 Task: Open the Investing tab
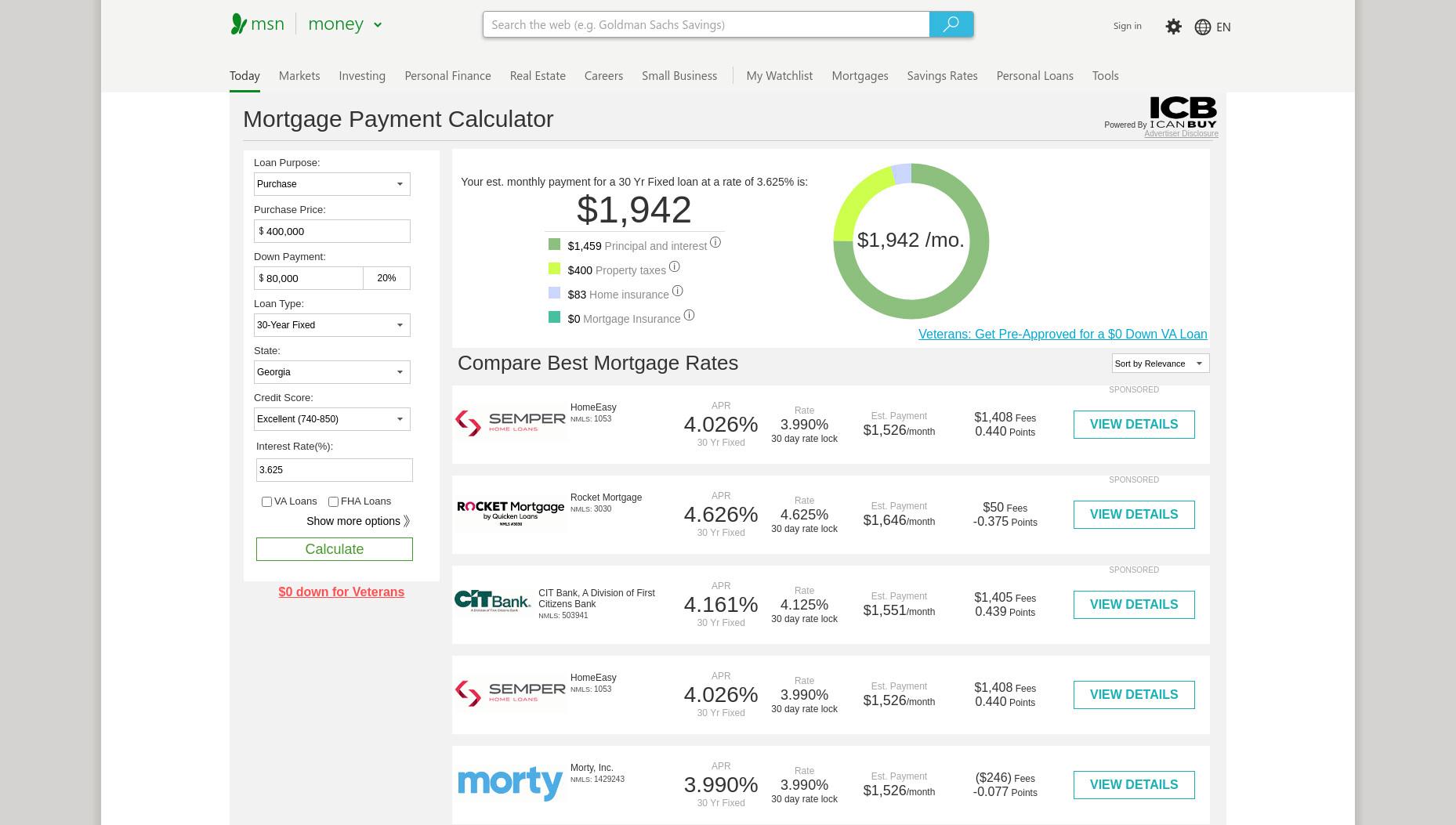(362, 76)
